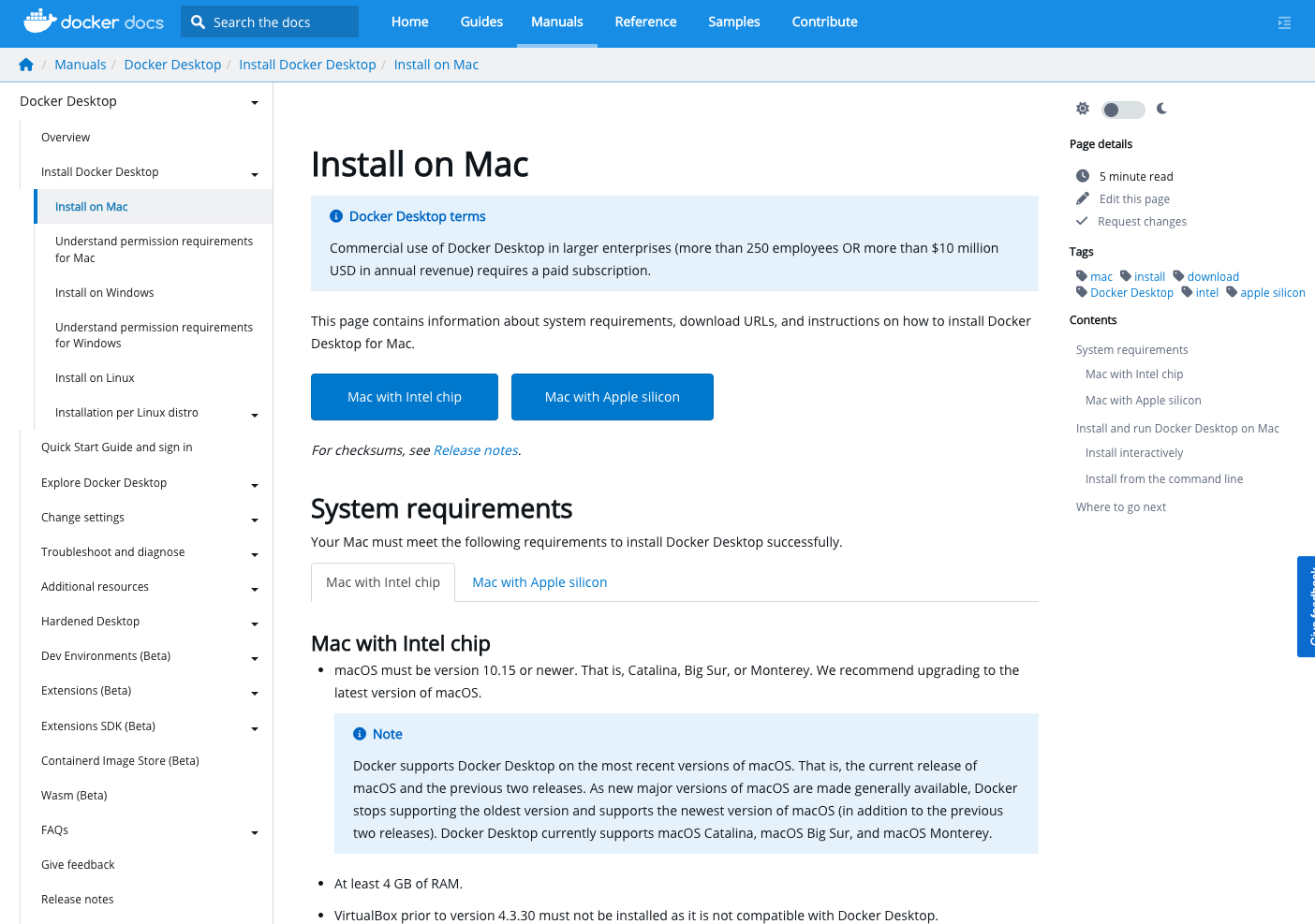The image size is (1315, 924).
Task: Open the Contribute nav item
Action: pos(825,22)
